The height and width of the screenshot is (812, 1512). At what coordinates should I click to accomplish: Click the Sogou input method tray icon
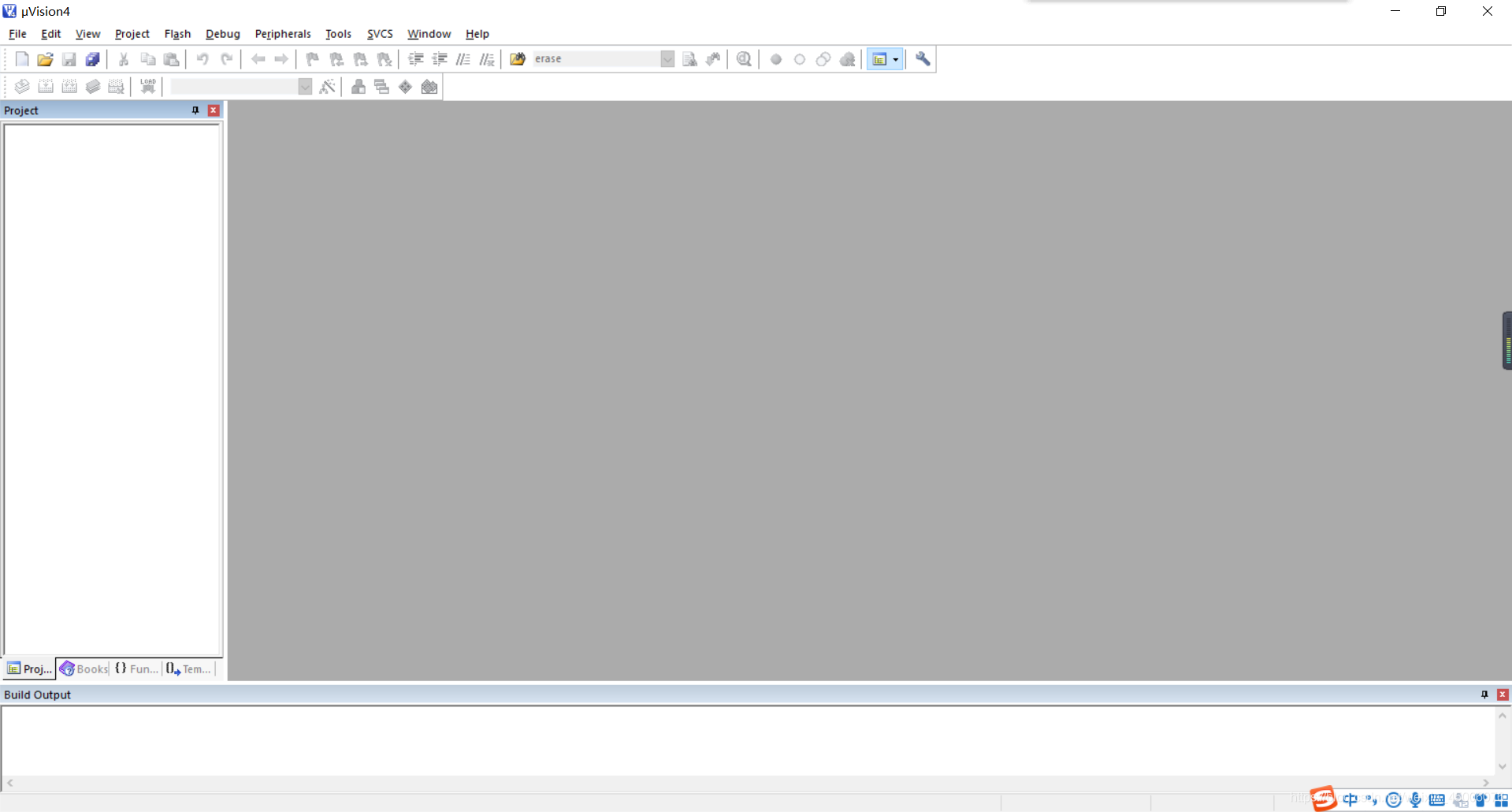point(1324,799)
